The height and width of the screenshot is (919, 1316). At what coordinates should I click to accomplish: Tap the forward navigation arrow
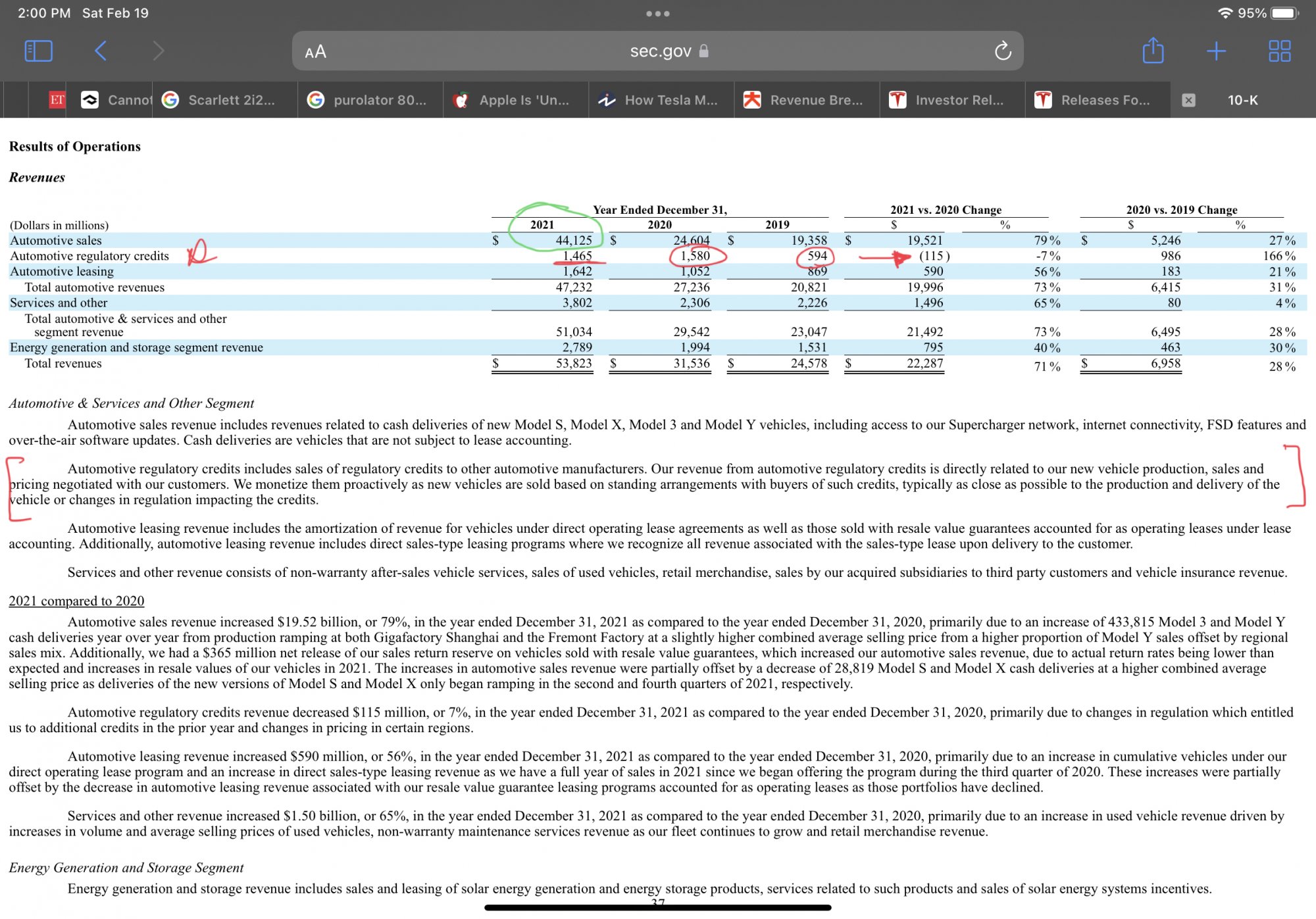(x=158, y=51)
